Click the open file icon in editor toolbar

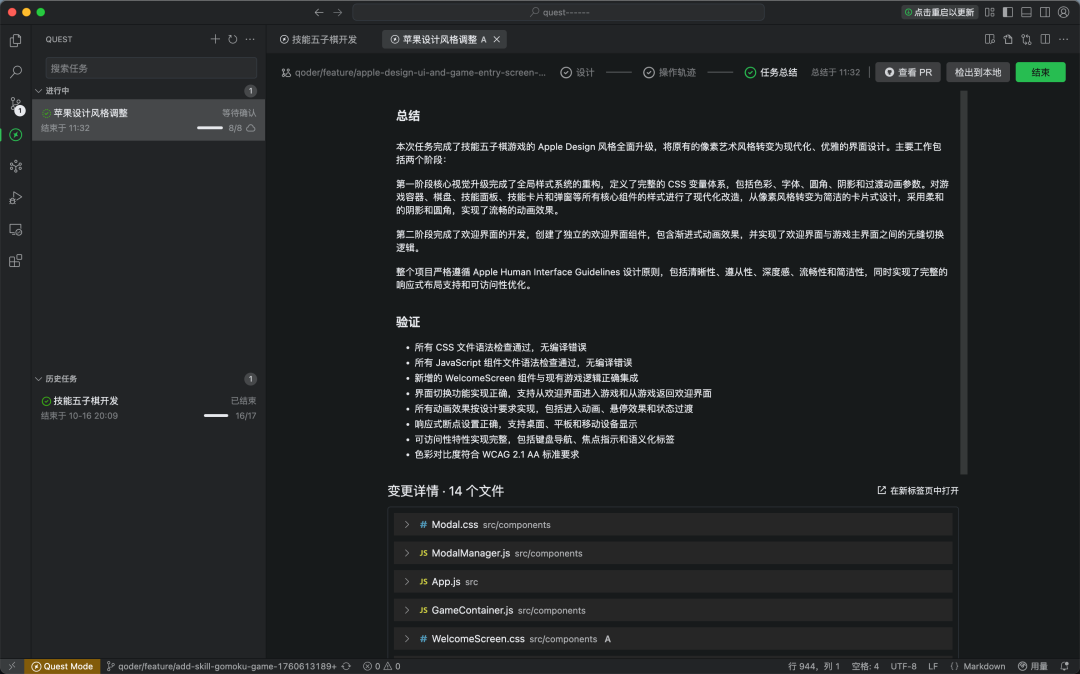coord(1008,39)
